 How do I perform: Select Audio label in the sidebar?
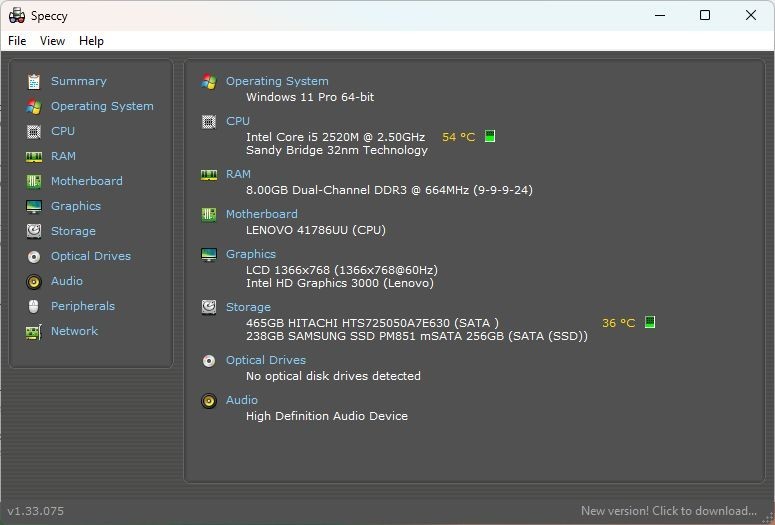[67, 281]
